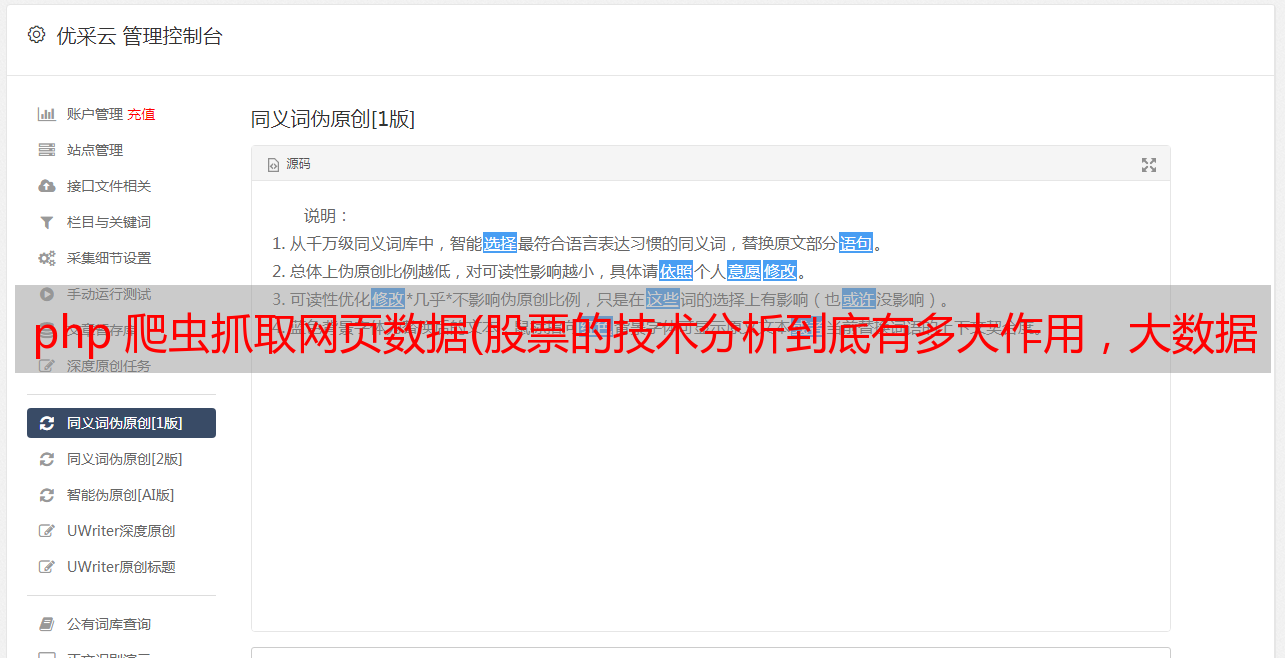The image size is (1285, 658).
Task: Toggle 源码 source view in editor
Action: [x=289, y=164]
